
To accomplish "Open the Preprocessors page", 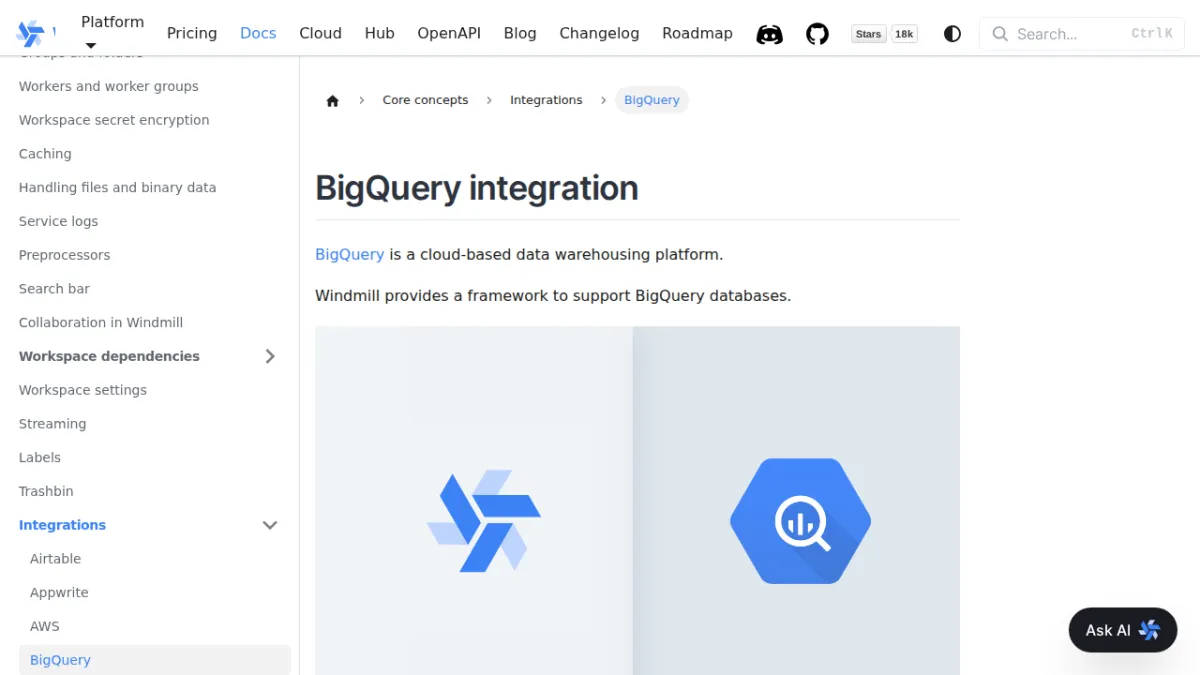I will coord(64,255).
